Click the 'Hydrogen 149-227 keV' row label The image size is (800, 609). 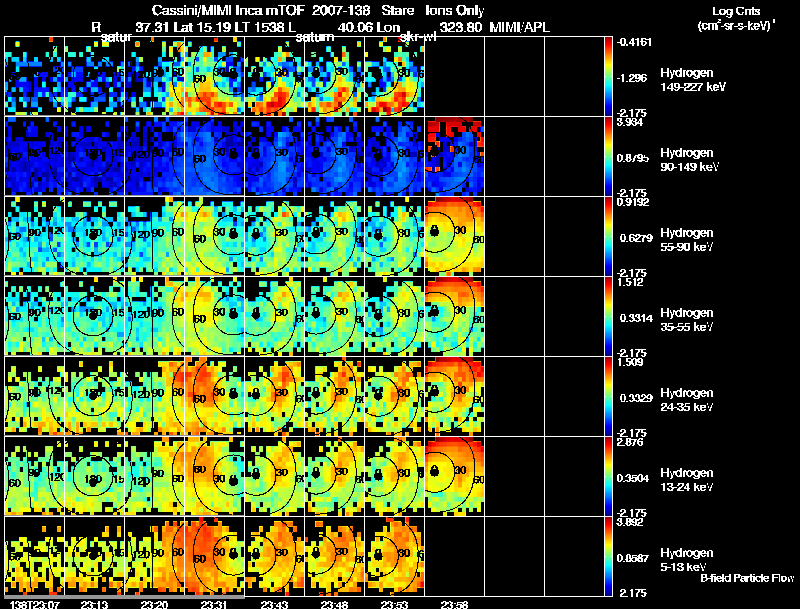693,80
